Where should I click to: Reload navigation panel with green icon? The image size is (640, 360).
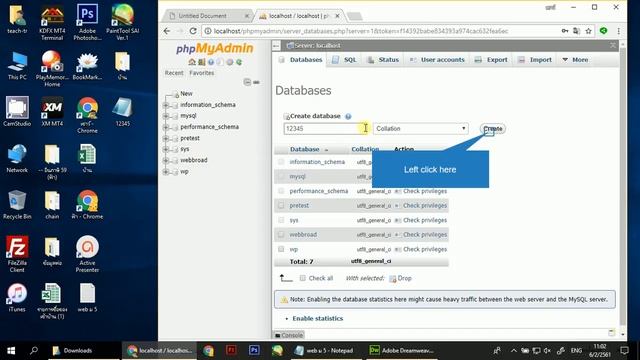tap(239, 62)
